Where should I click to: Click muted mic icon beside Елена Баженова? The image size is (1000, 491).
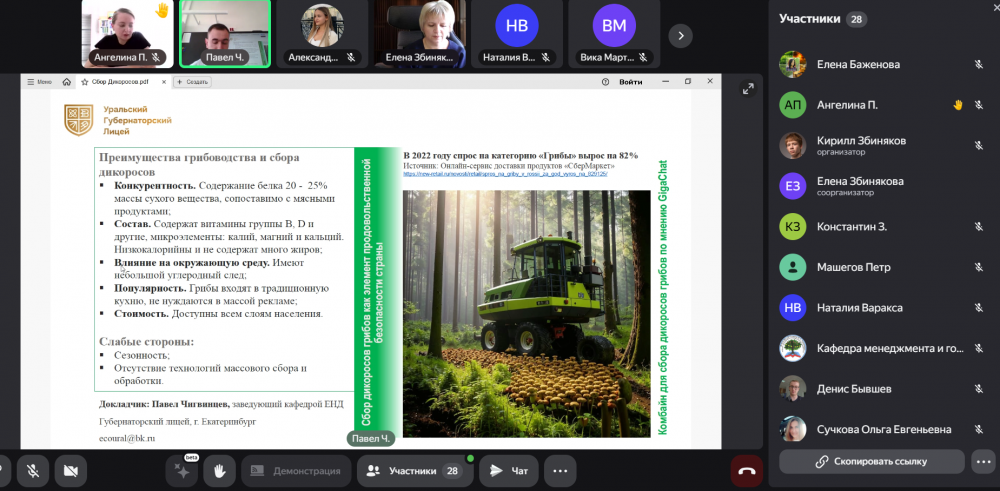[979, 65]
